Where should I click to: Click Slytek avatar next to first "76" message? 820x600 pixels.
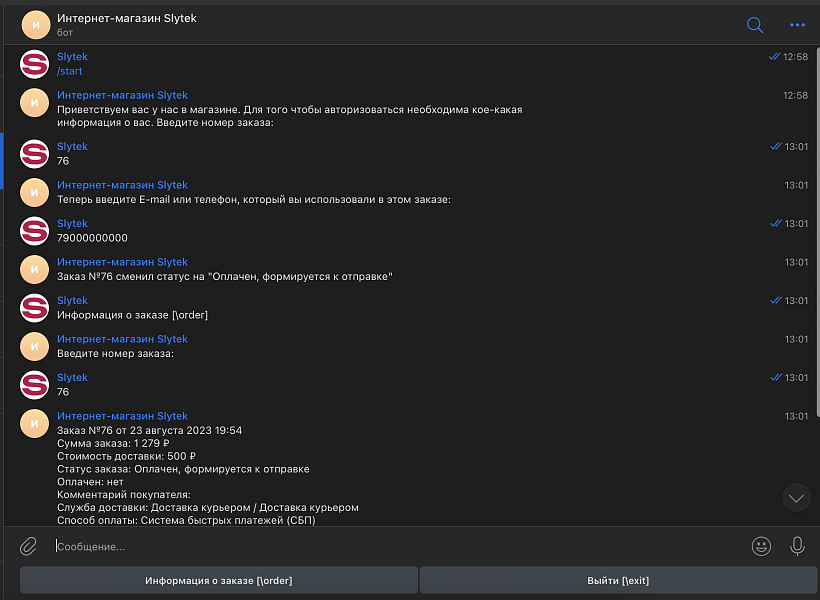click(x=35, y=153)
